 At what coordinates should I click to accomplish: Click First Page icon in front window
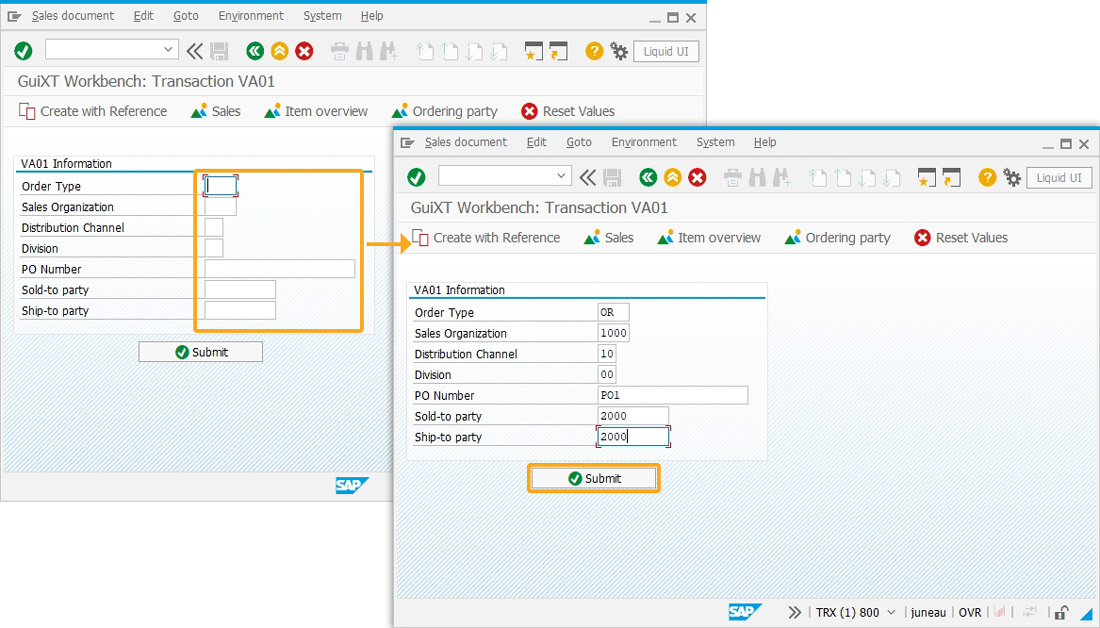click(x=817, y=178)
